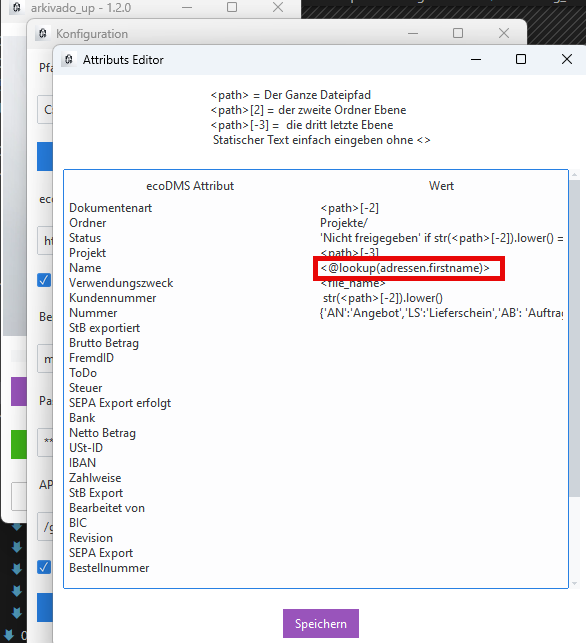
Task: Toggle the upper checkbox in Konfiguration
Action: tap(44, 280)
